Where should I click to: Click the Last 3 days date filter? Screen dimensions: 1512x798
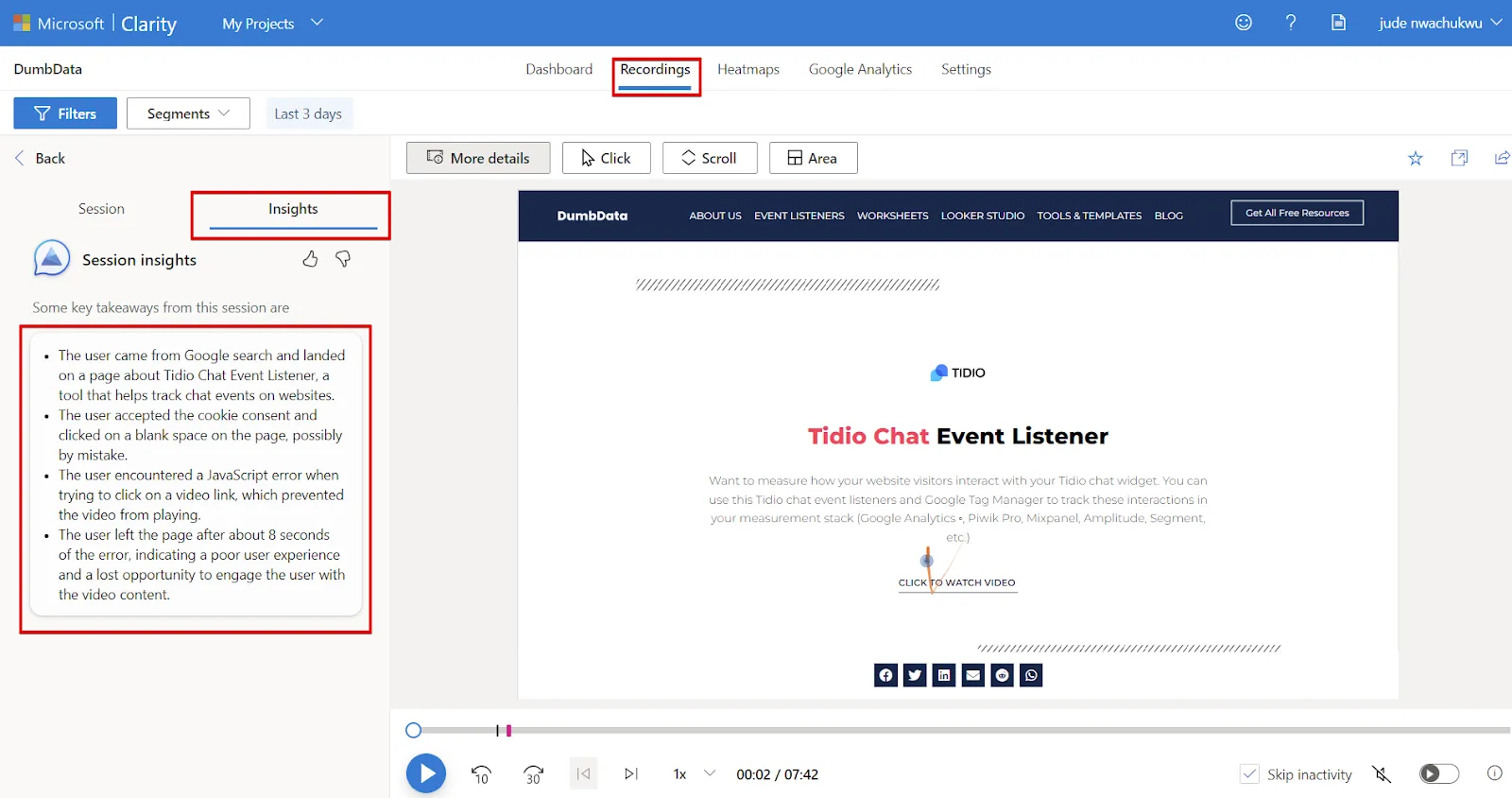click(x=308, y=113)
